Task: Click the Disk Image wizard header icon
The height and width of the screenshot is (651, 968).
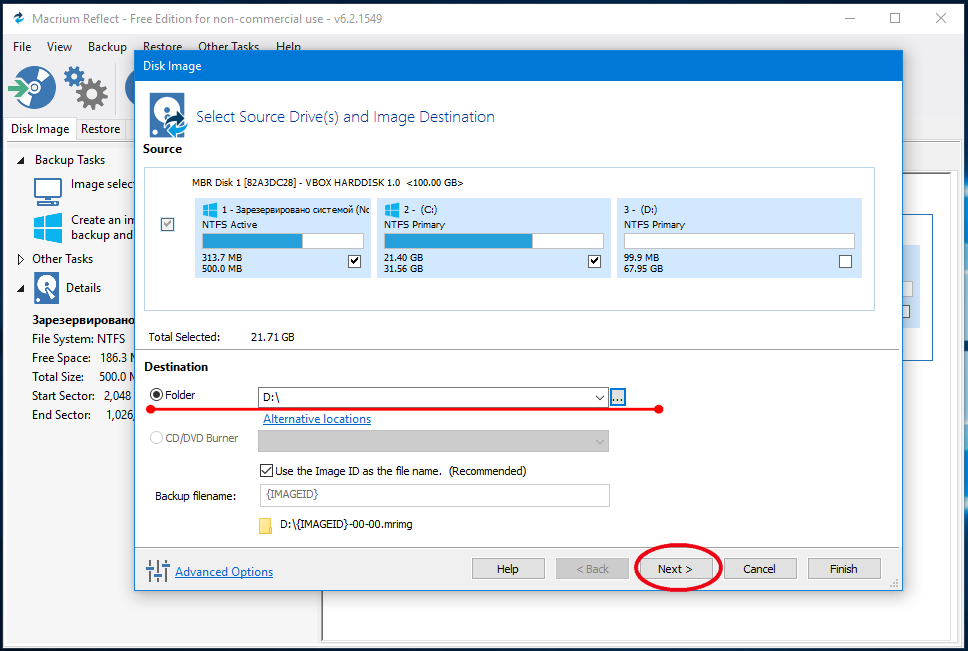Action: click(167, 114)
